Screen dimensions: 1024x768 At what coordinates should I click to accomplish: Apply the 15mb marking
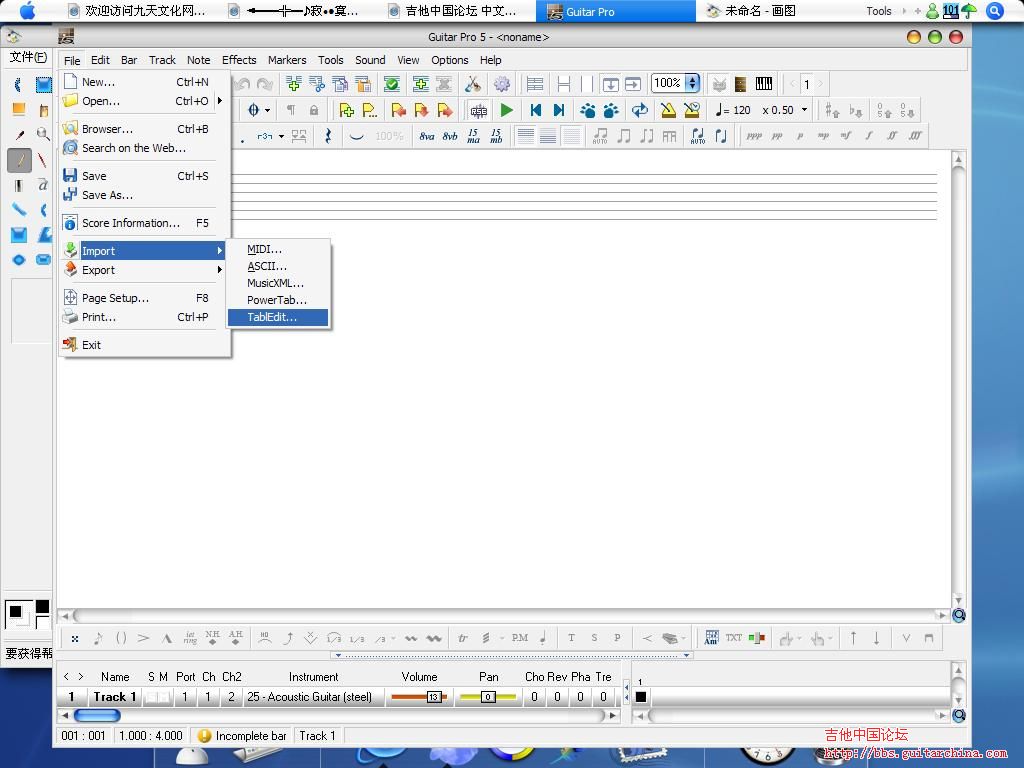coord(496,136)
